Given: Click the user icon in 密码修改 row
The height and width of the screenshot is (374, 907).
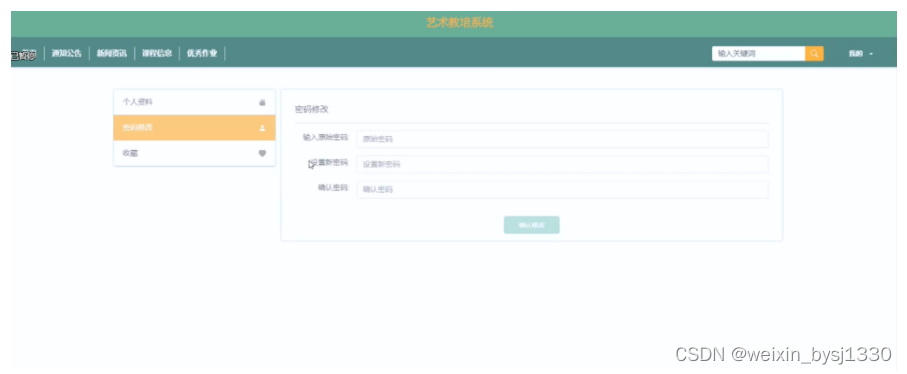Looking at the screenshot, I should (262, 128).
